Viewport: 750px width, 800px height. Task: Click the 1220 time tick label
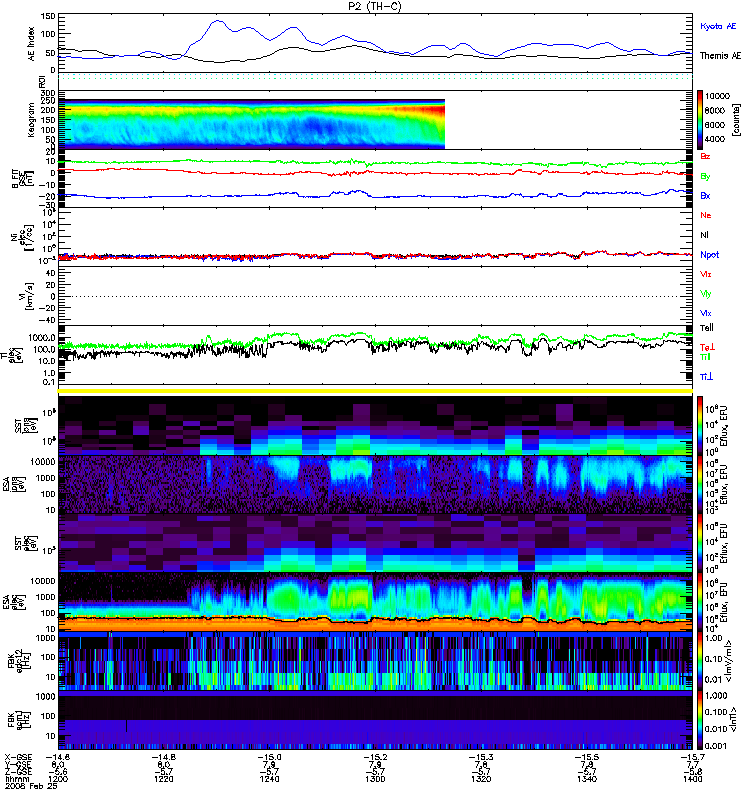pyautogui.click(x=163, y=779)
